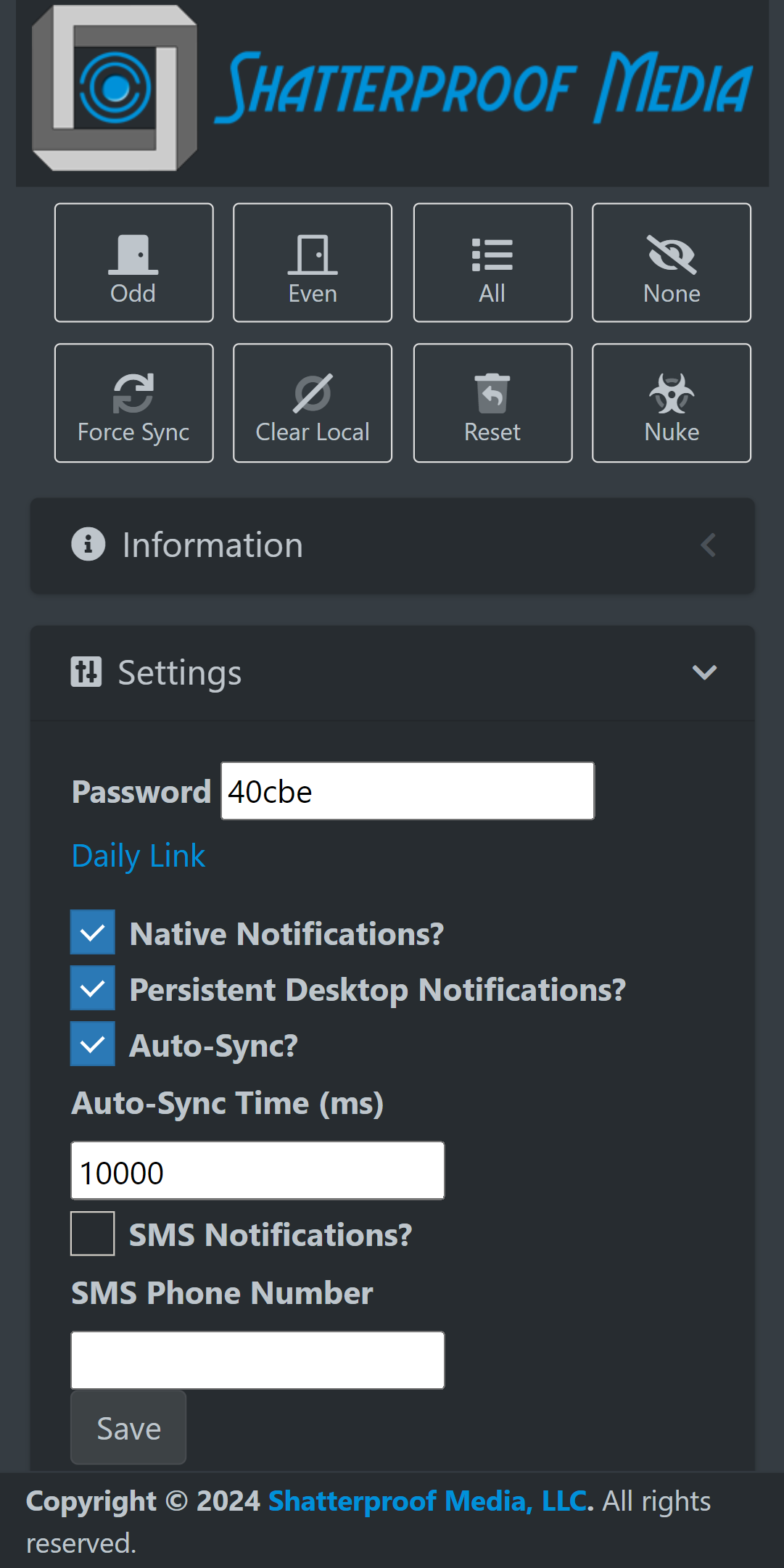
Task: Show all items with the All list icon
Action: coord(492,255)
